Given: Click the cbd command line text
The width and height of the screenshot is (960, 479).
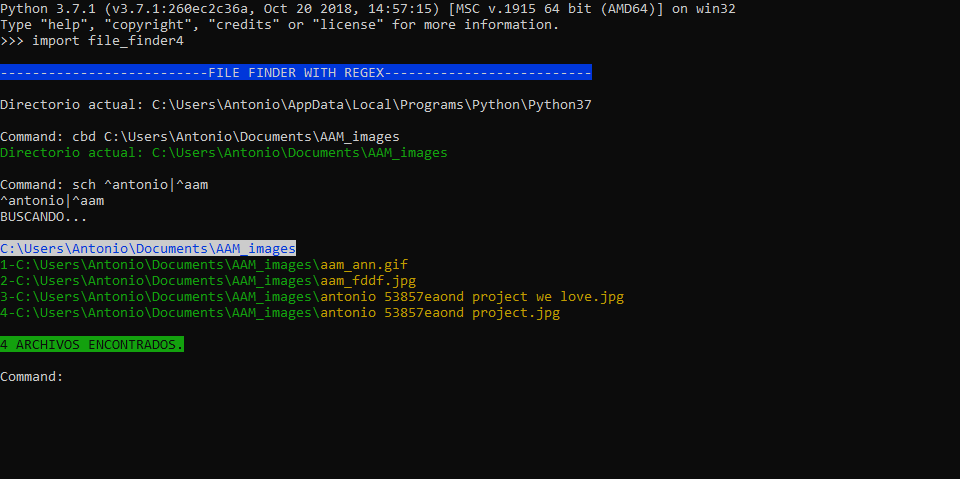Looking at the screenshot, I should [x=200, y=137].
